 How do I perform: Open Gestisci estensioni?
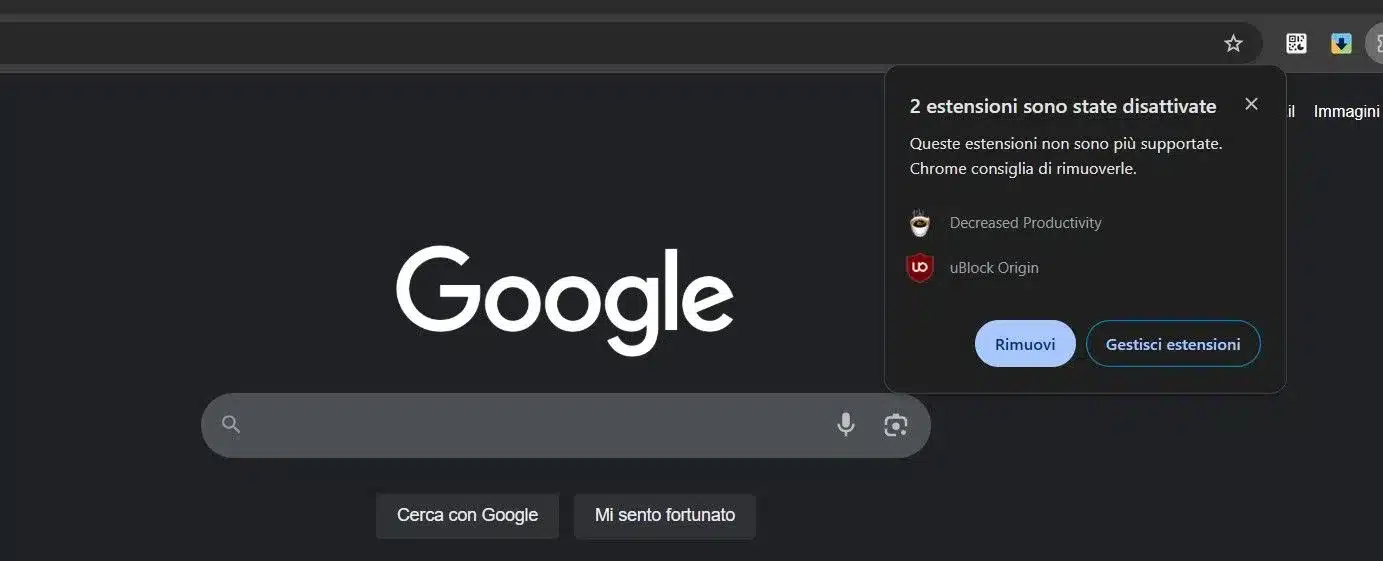[1173, 344]
